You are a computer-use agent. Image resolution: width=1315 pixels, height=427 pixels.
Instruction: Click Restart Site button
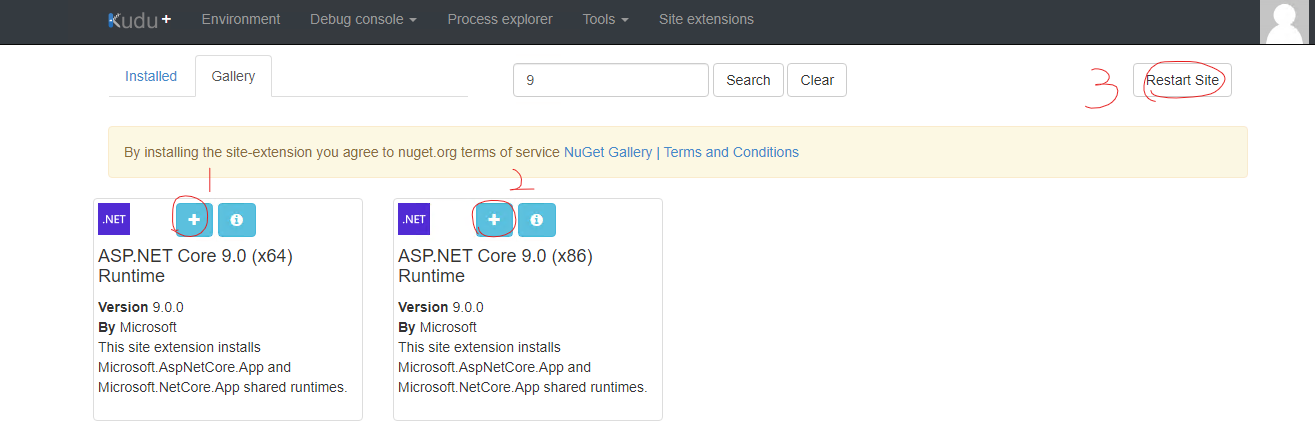click(x=1182, y=80)
